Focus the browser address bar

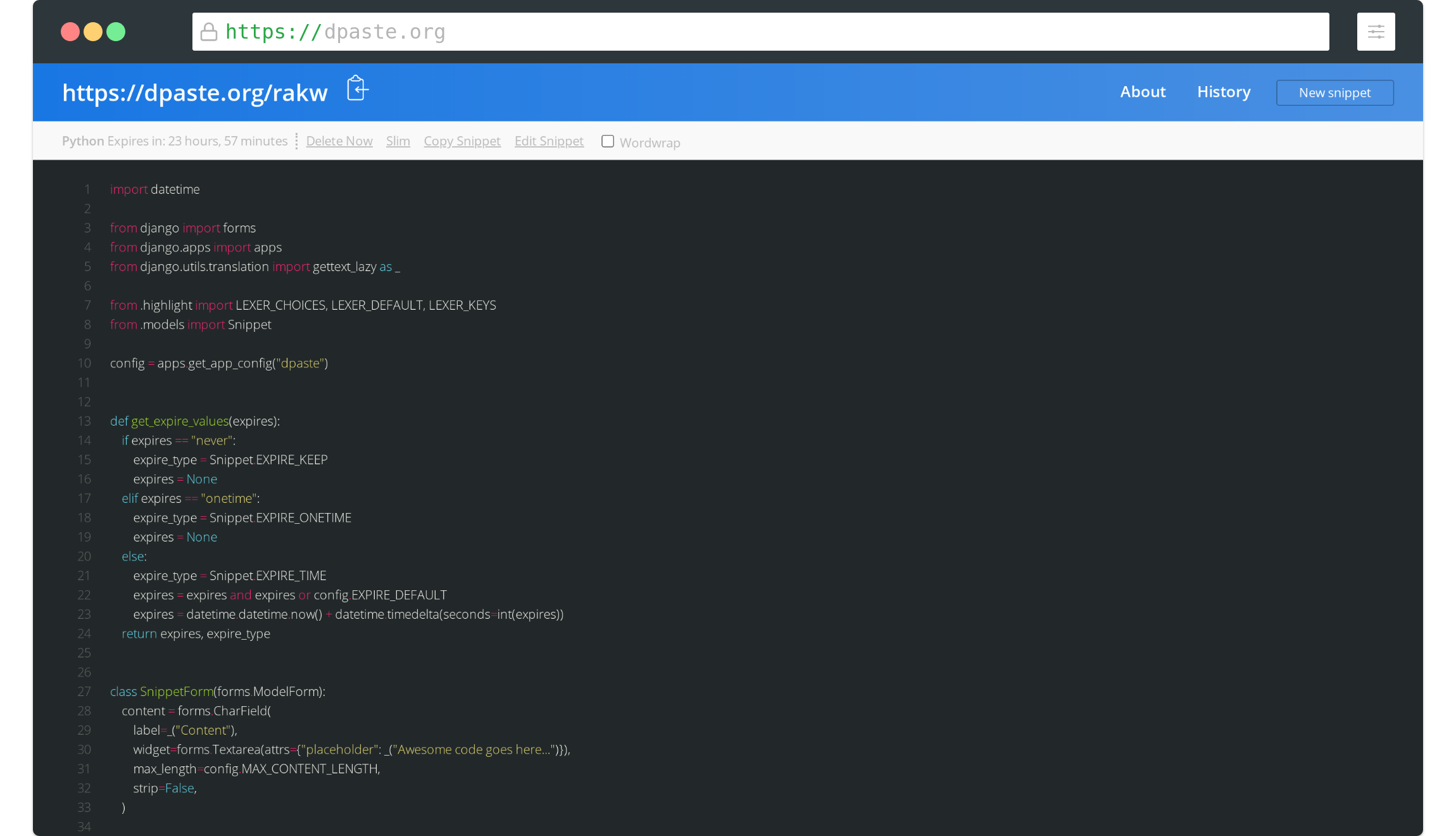760,32
